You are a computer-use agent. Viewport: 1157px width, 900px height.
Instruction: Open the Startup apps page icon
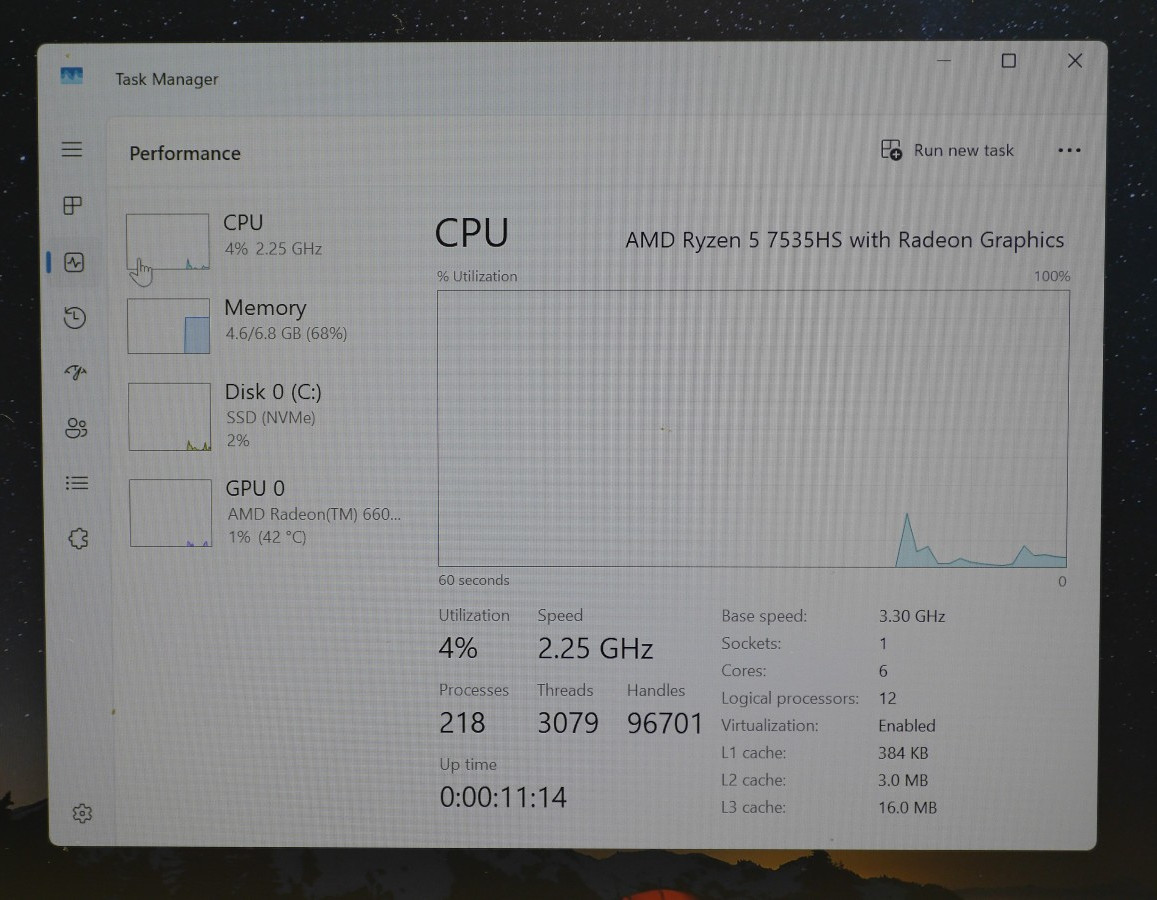pos(75,372)
